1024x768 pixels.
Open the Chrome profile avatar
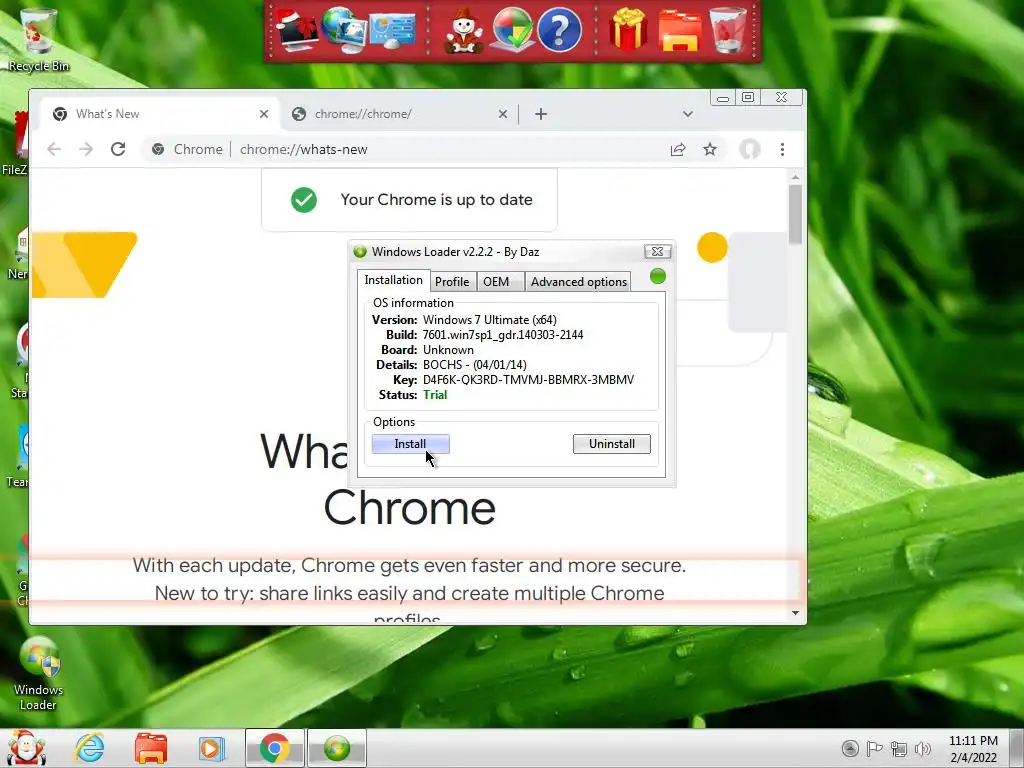point(750,150)
